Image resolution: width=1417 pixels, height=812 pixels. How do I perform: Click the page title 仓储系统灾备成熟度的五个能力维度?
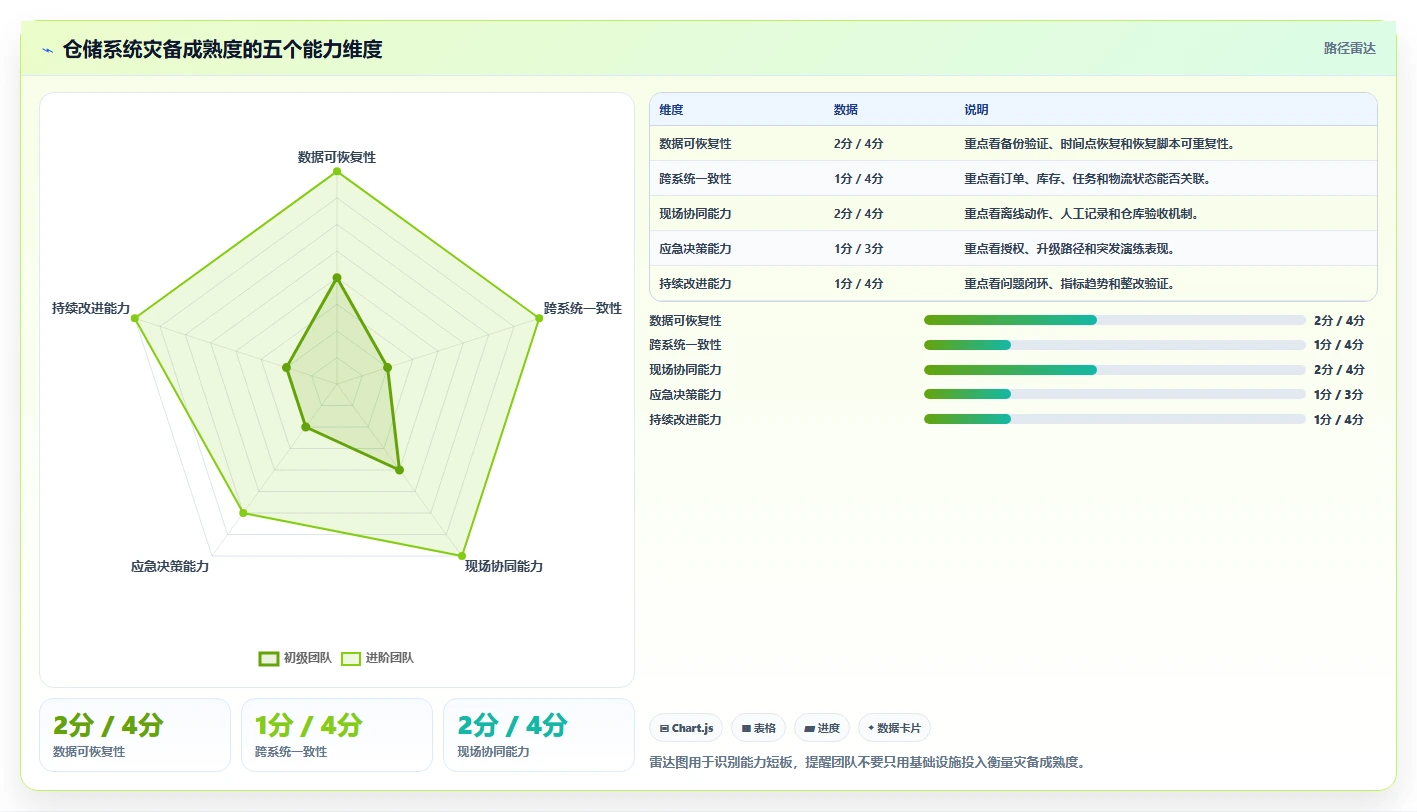pyautogui.click(x=223, y=49)
